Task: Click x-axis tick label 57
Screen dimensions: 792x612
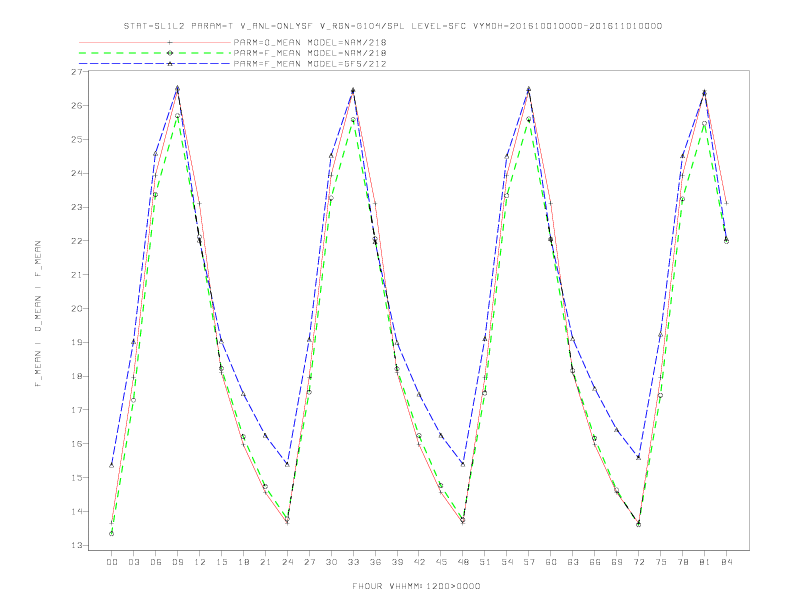Action: pos(529,562)
